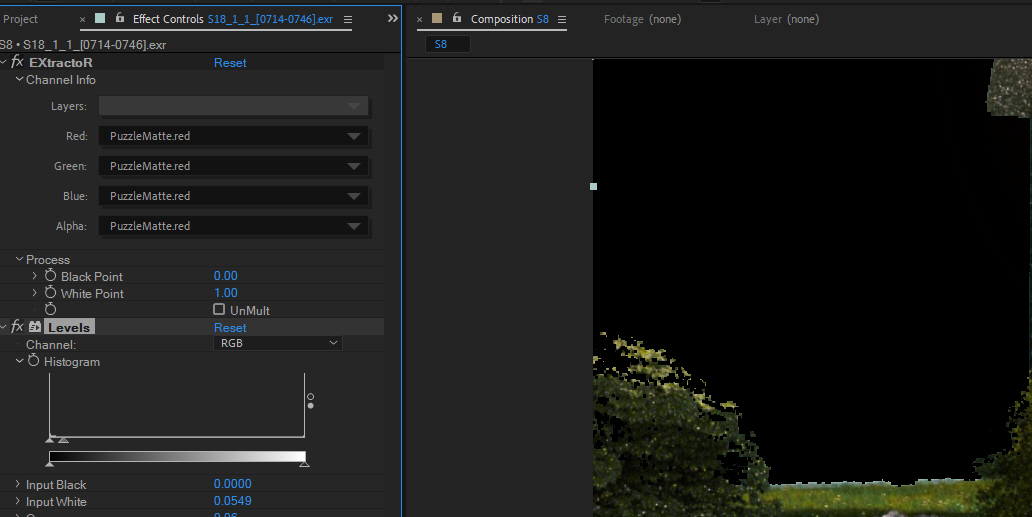The width and height of the screenshot is (1032, 517).
Task: Click the S8 composition breadcrumb
Action: click(448, 44)
